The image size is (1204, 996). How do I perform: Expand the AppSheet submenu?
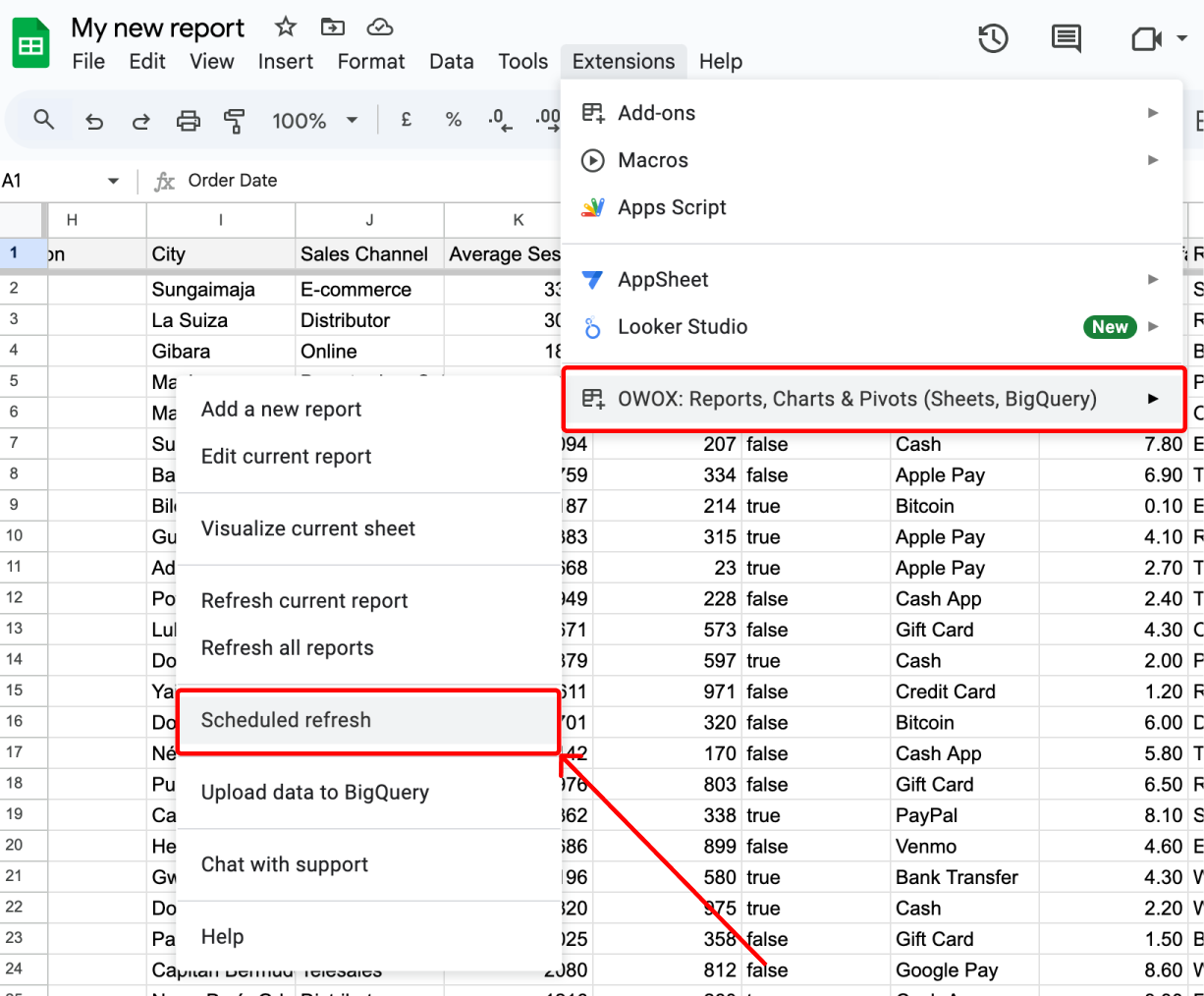[871, 280]
